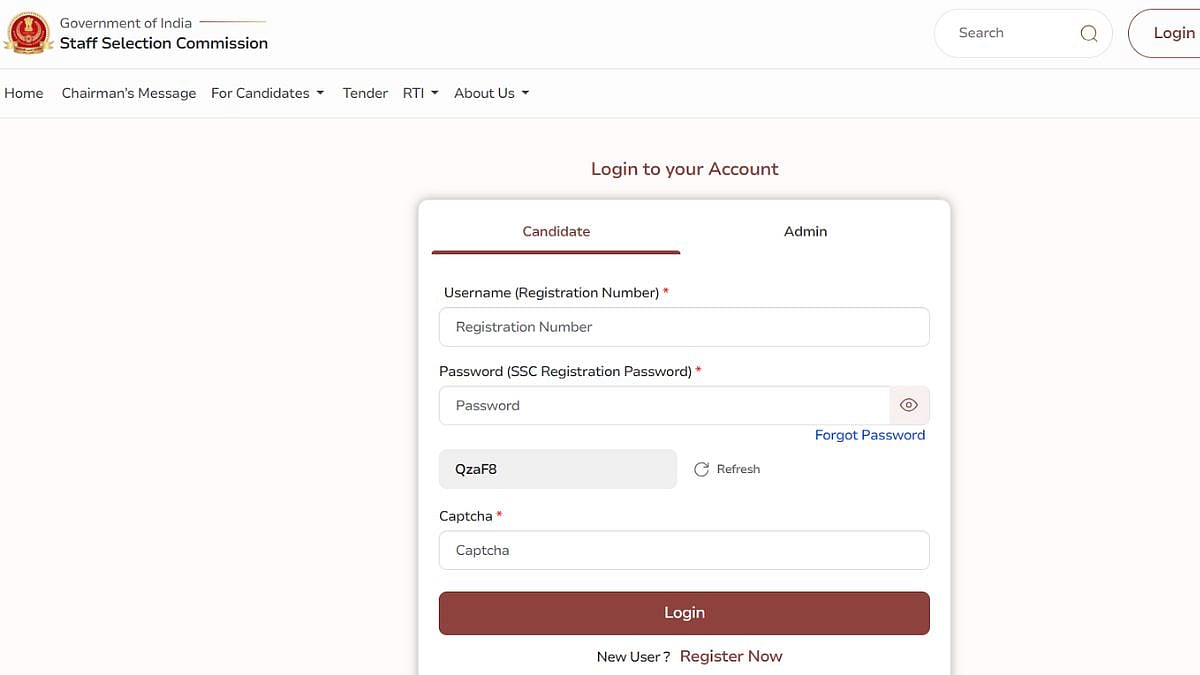
Task: Click the Captcha input field
Action: 684,550
